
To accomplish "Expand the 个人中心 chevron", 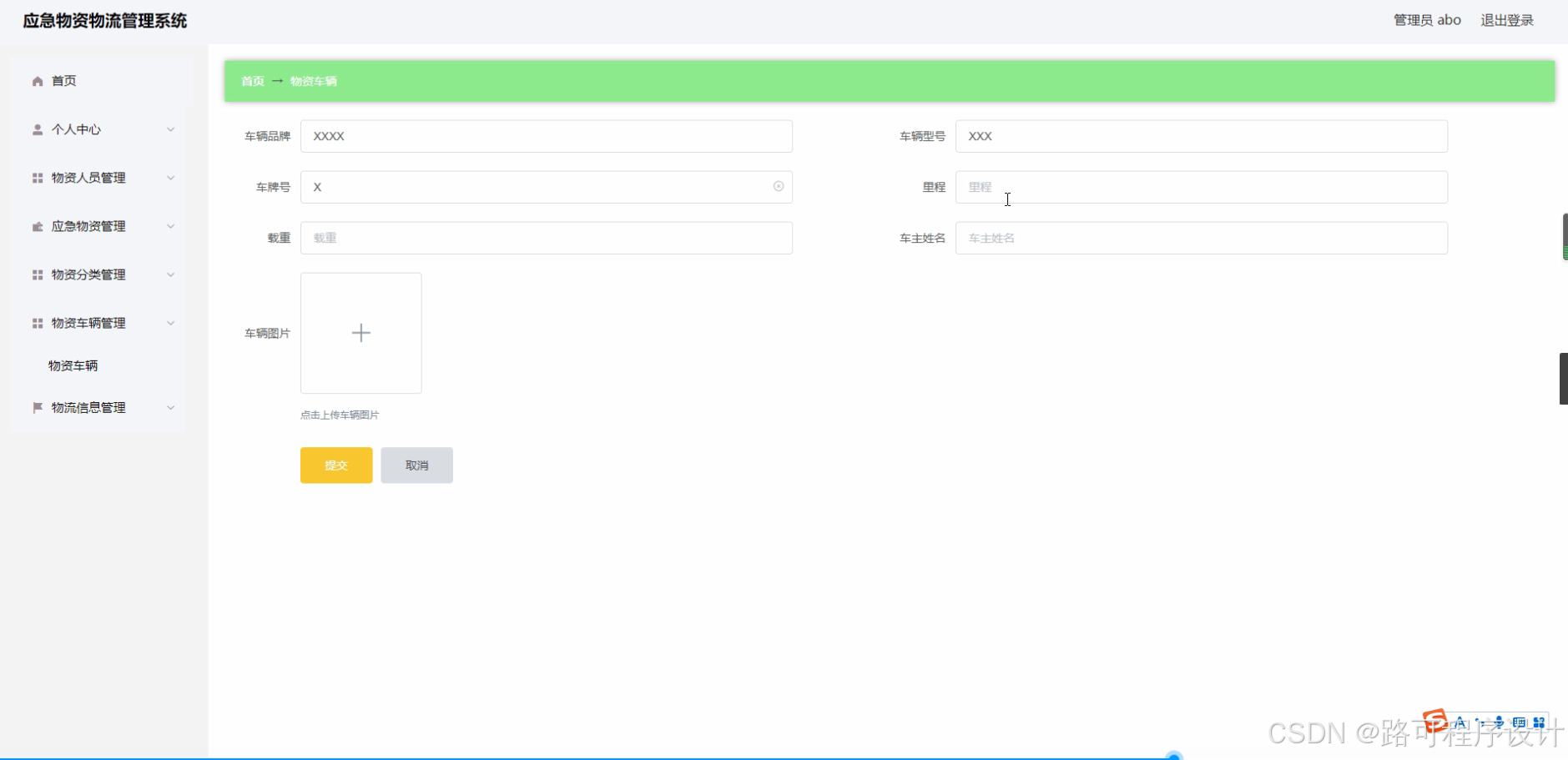I will tap(170, 129).
